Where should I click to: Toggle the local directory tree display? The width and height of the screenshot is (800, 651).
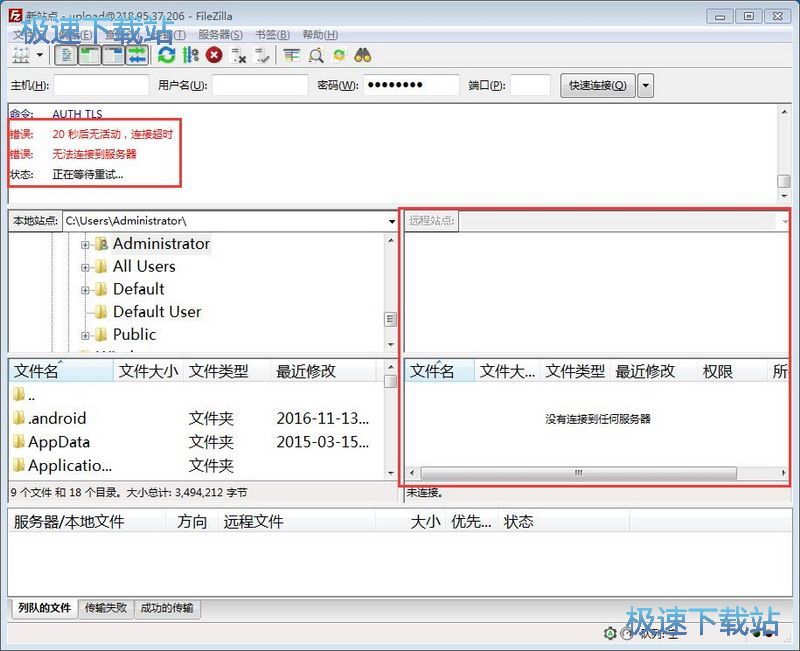click(x=89, y=55)
